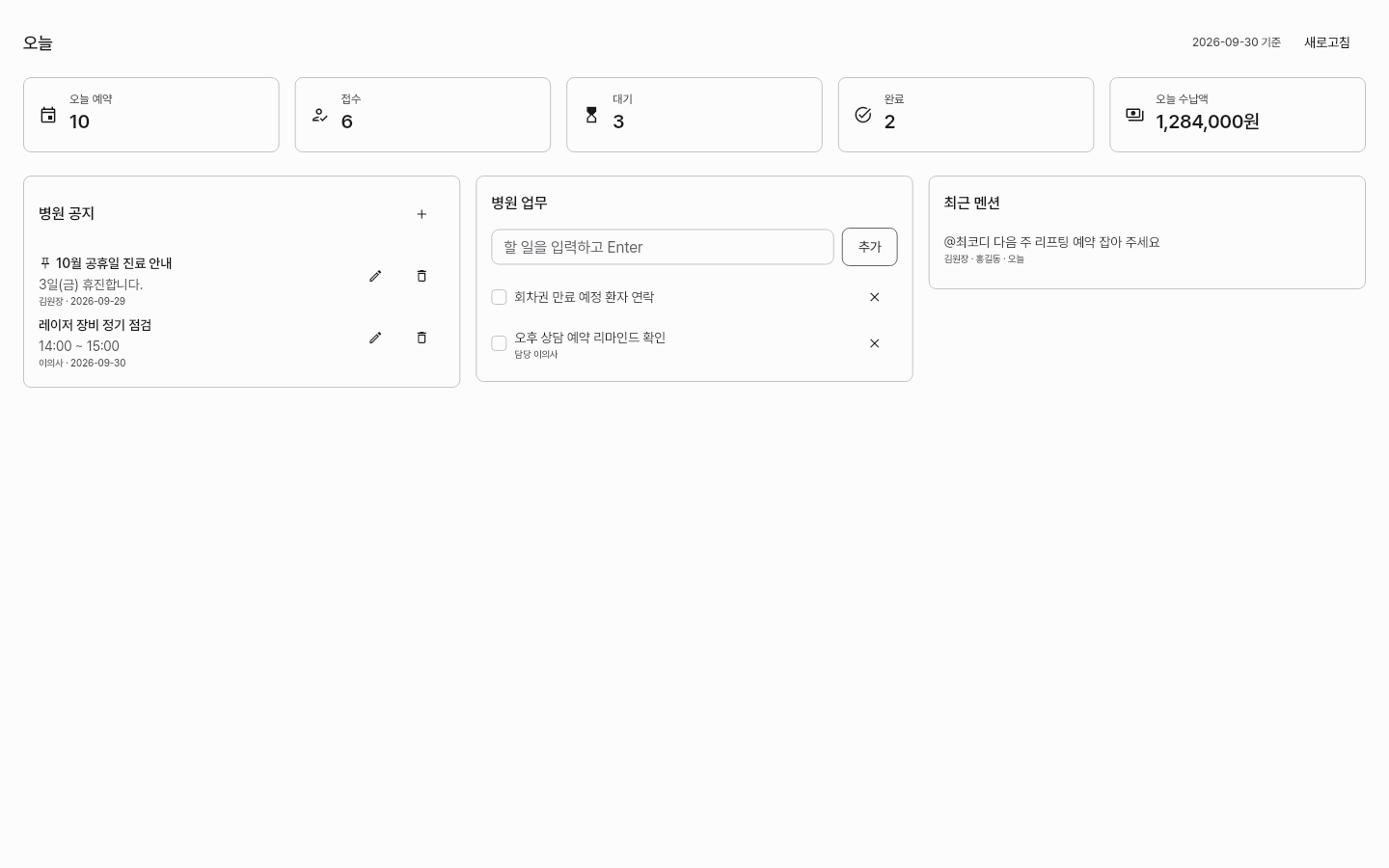The width and height of the screenshot is (1389, 868).
Task: Edit the 10월 공휴일 진료 안내 notice
Action: [375, 276]
